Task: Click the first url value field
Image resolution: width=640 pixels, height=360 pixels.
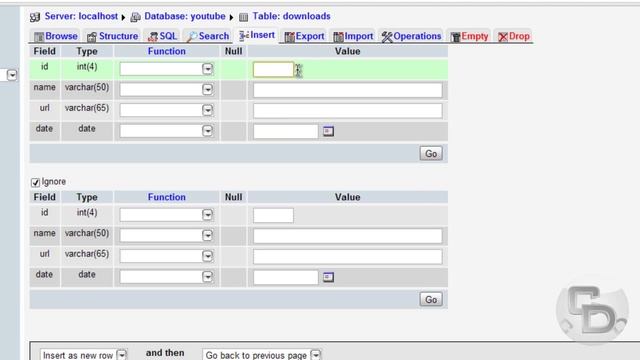Action: [347, 111]
